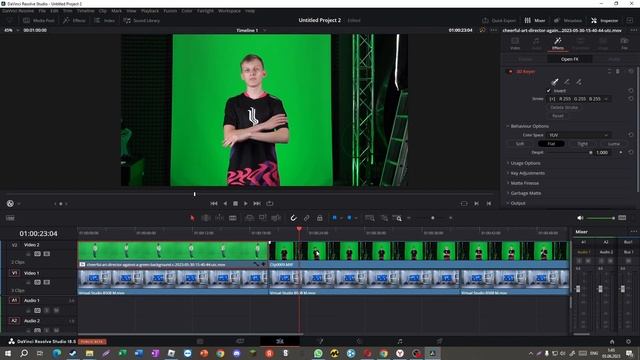Switch to Effects tab in Inspector
This screenshot has width=640, height=360.
558,43
